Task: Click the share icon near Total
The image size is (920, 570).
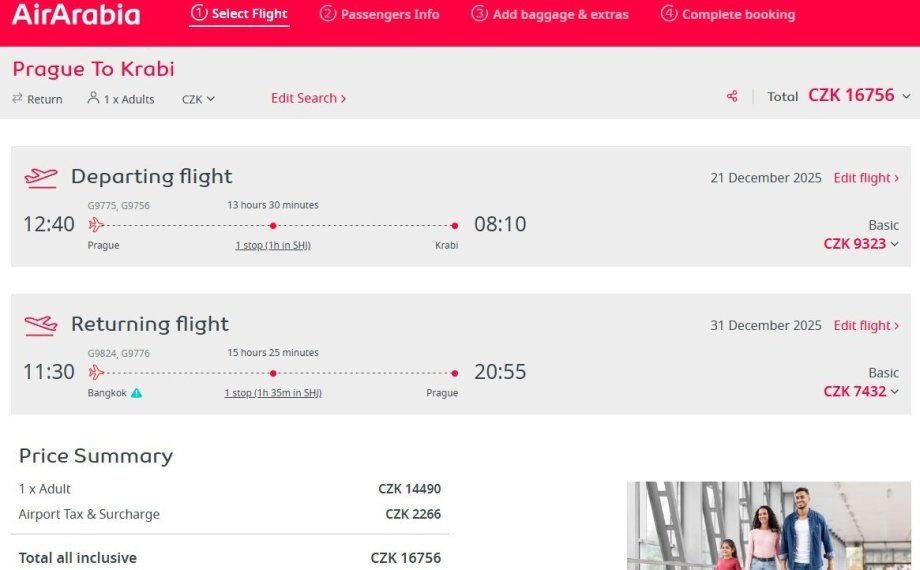Action: pos(732,96)
